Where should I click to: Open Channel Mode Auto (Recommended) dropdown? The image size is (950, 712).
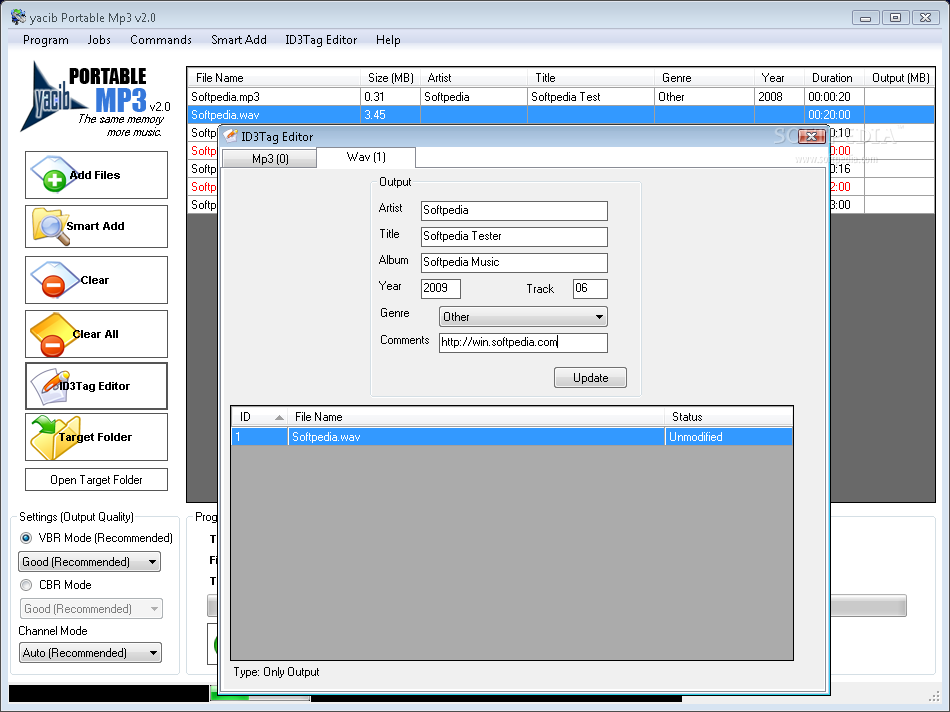[90, 653]
